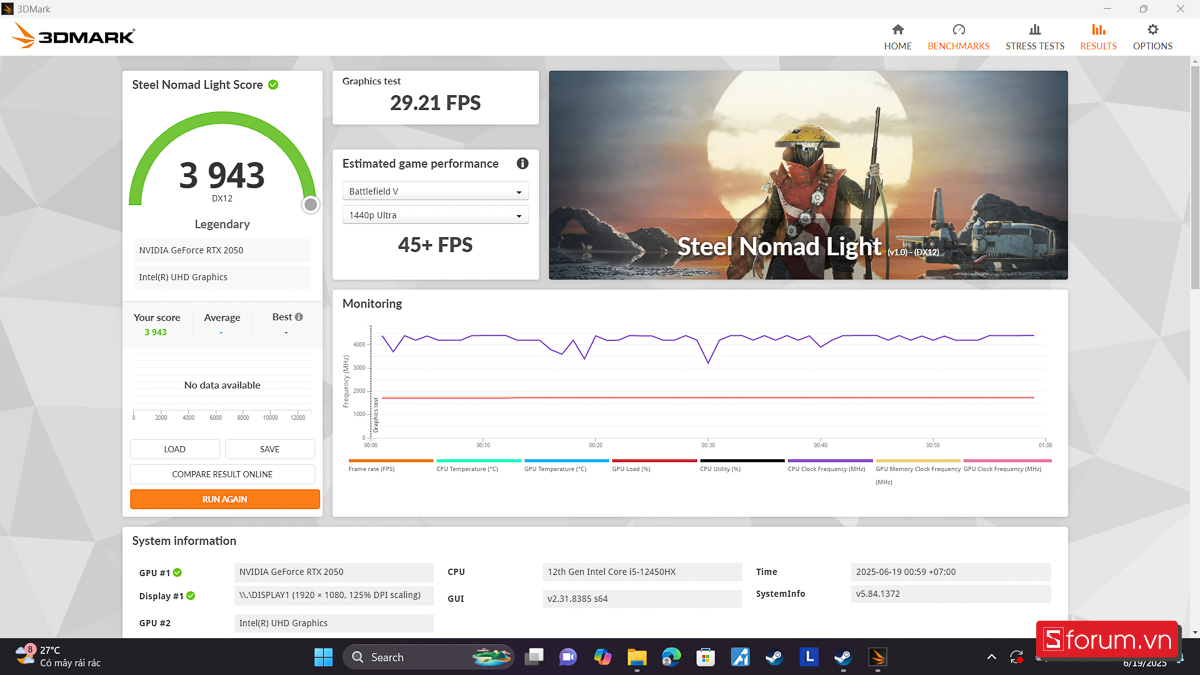Screen dimensions: 1200x675
Task: Toggle the CPU Temperature legend swatch
Action: pos(478,461)
